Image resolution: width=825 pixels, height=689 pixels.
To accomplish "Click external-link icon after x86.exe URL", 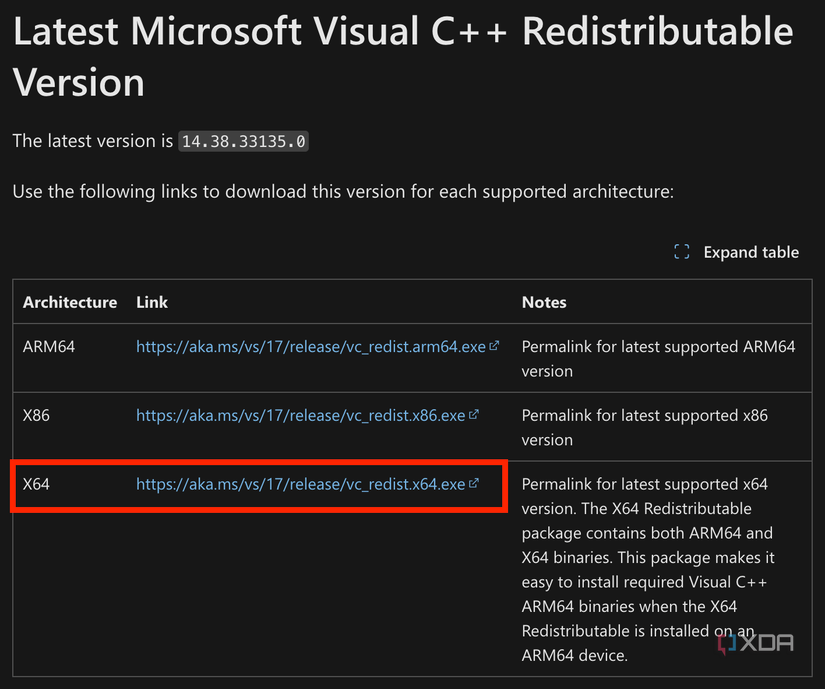I will pyautogui.click(x=474, y=414).
